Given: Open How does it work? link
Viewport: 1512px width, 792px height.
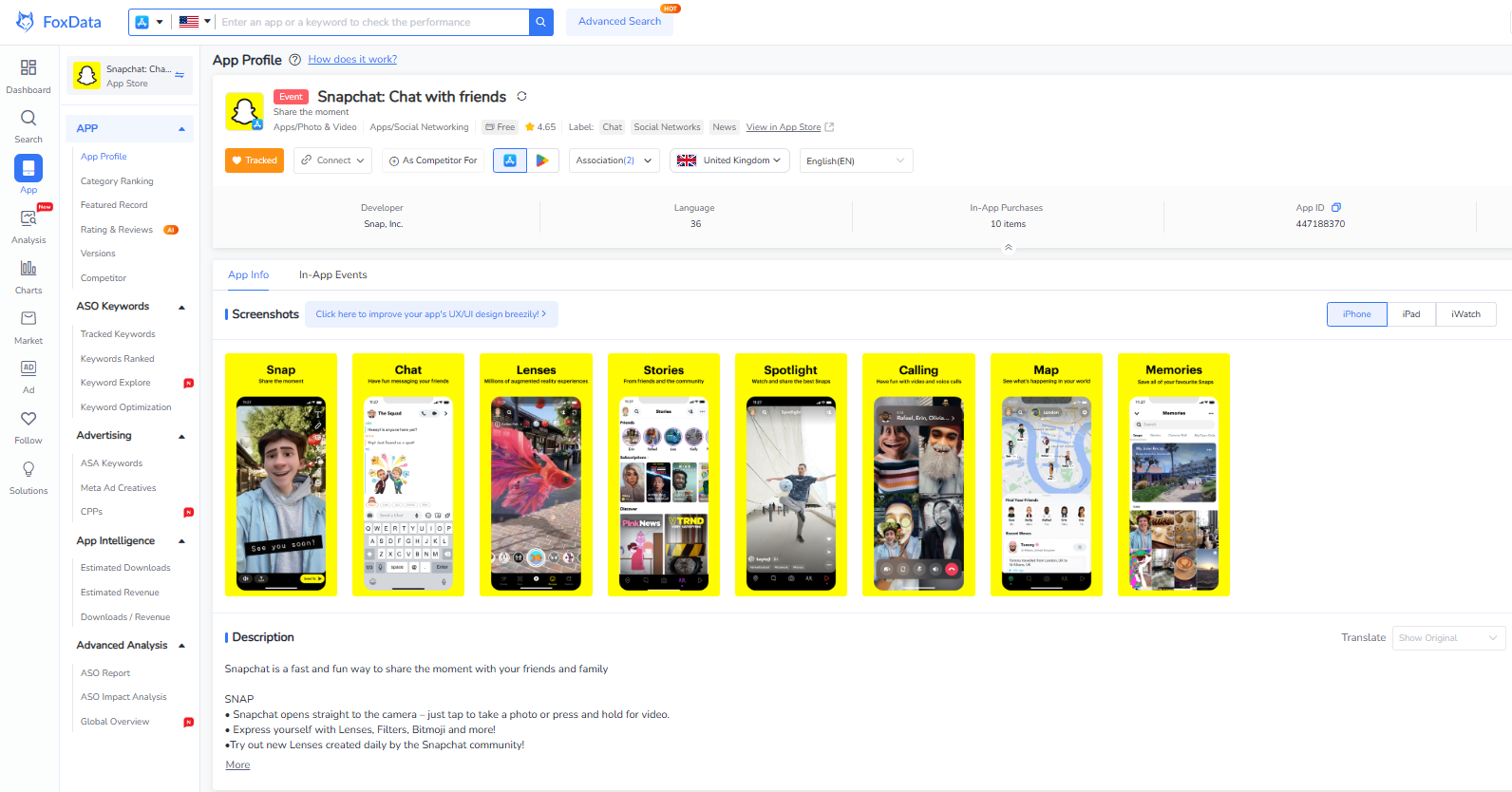Looking at the screenshot, I should coord(352,60).
